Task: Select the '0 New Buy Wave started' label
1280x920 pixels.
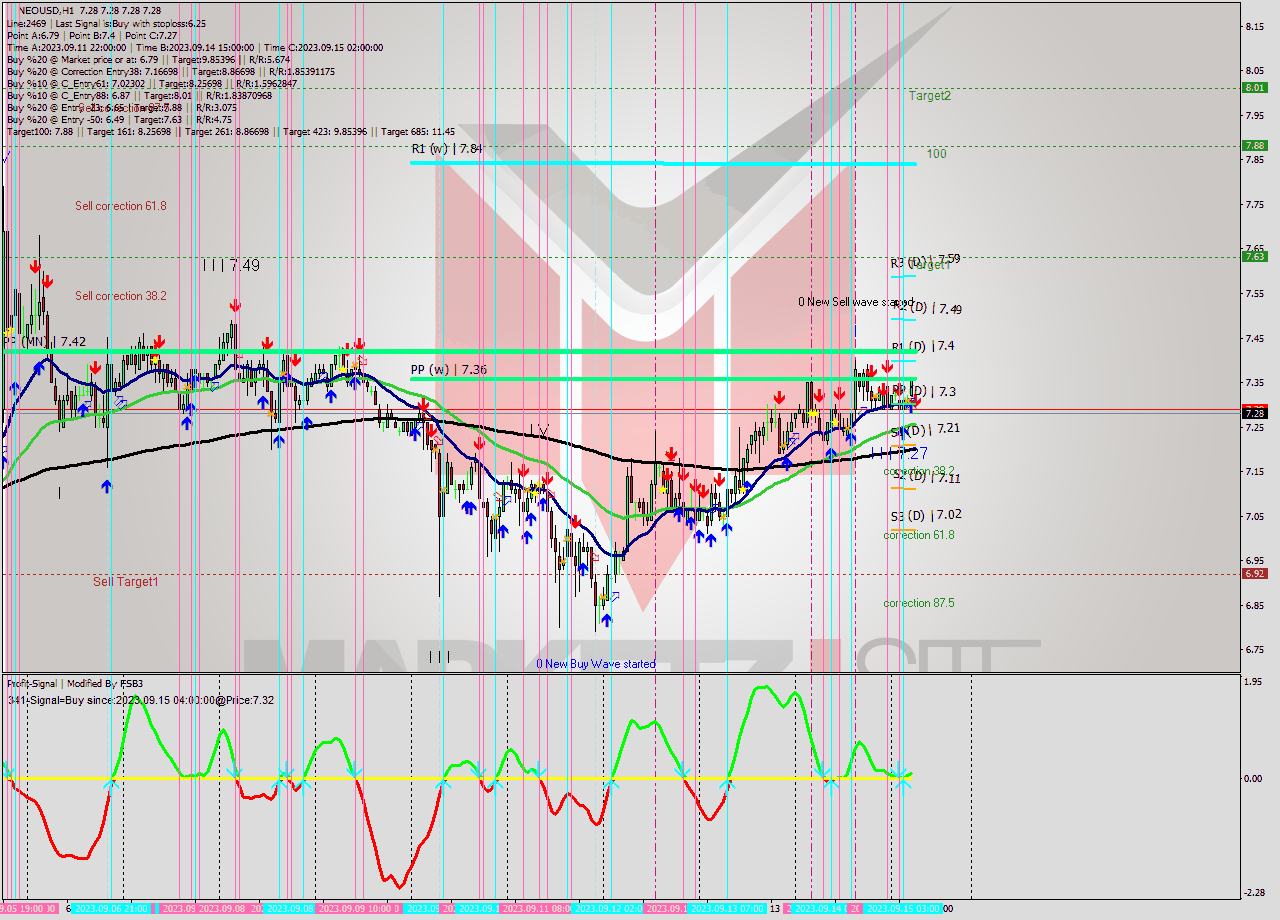Action: 596,664
